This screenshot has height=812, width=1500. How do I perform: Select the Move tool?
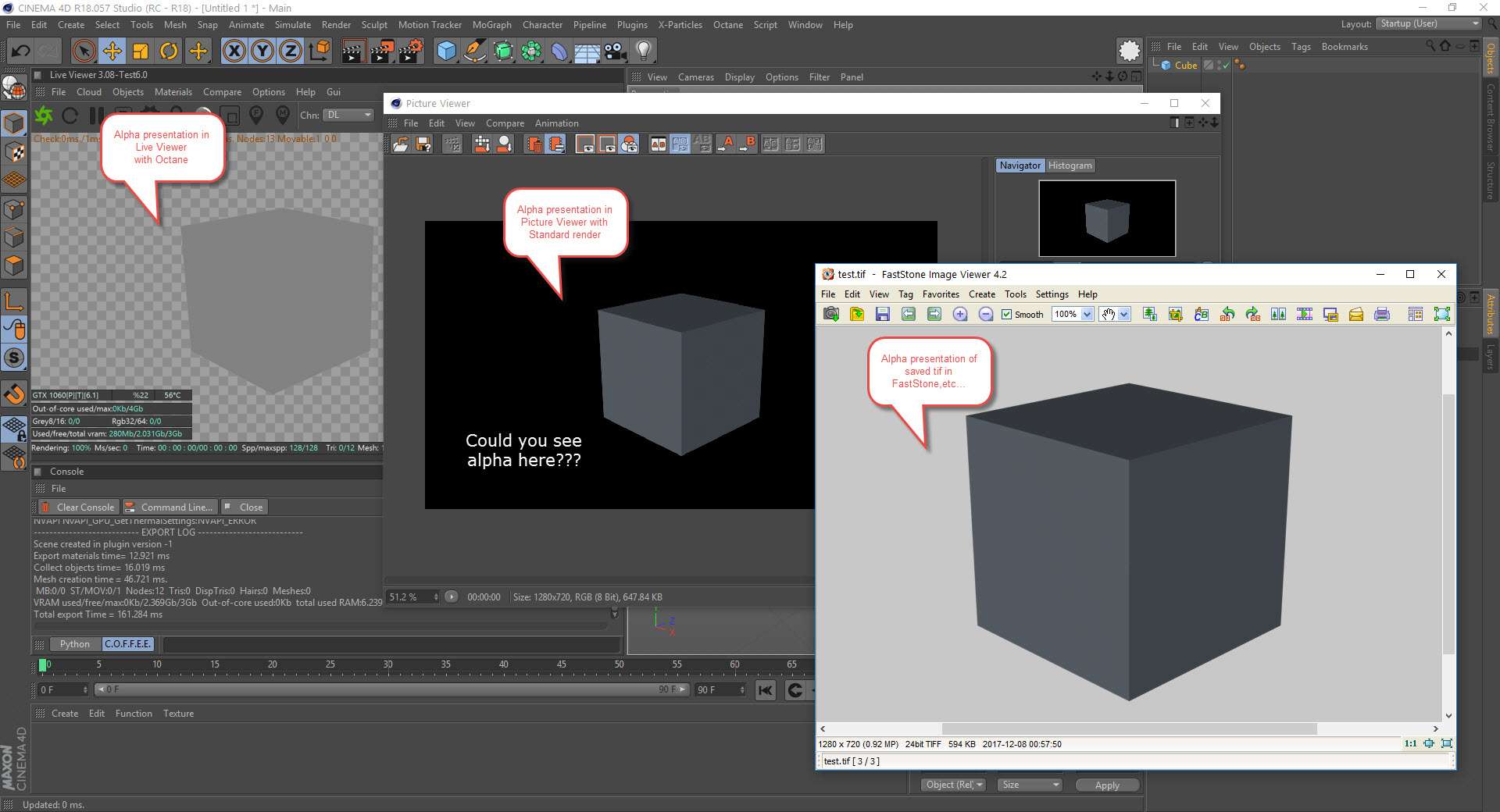pos(112,52)
